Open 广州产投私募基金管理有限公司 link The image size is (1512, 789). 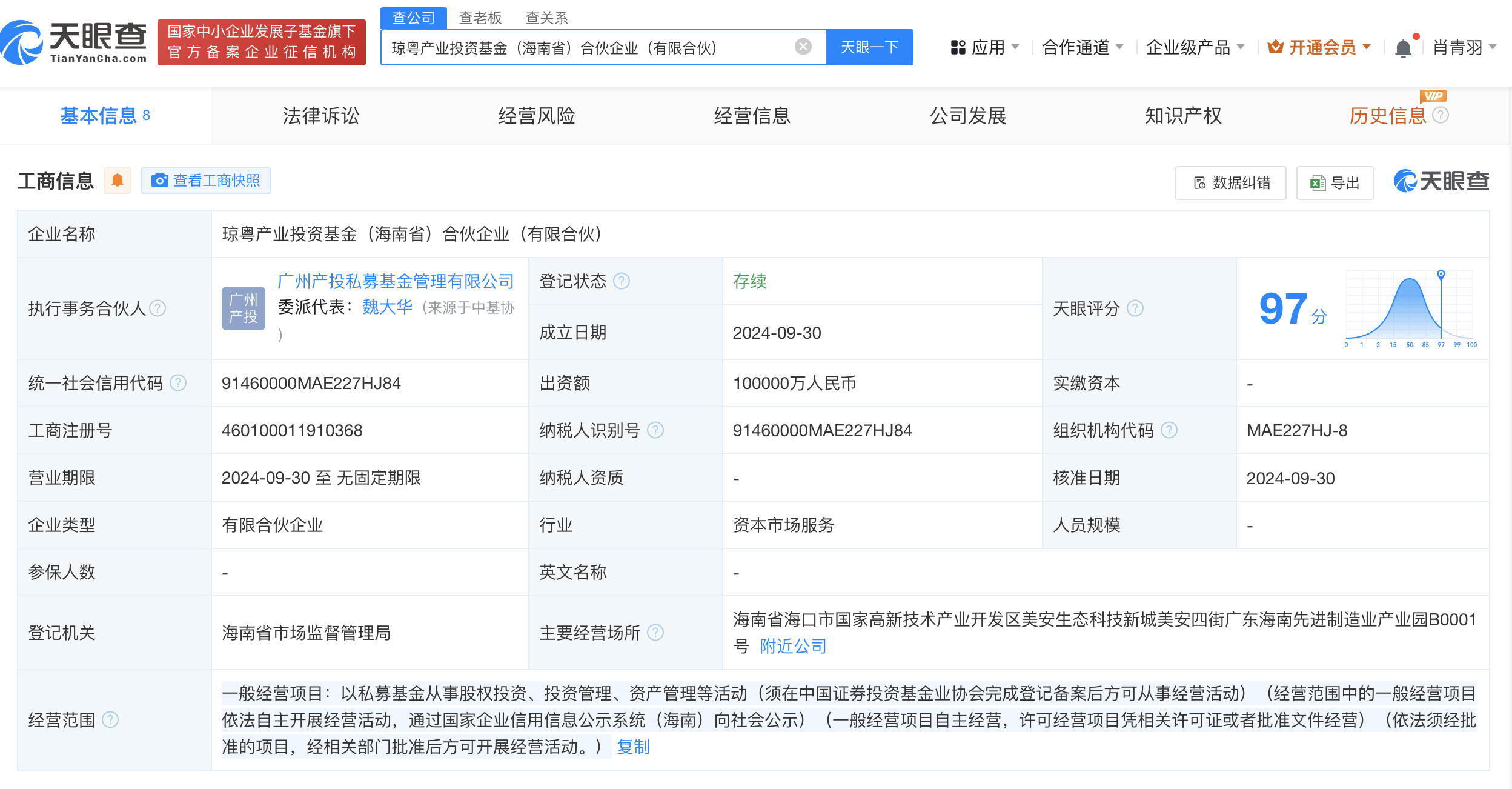click(396, 281)
